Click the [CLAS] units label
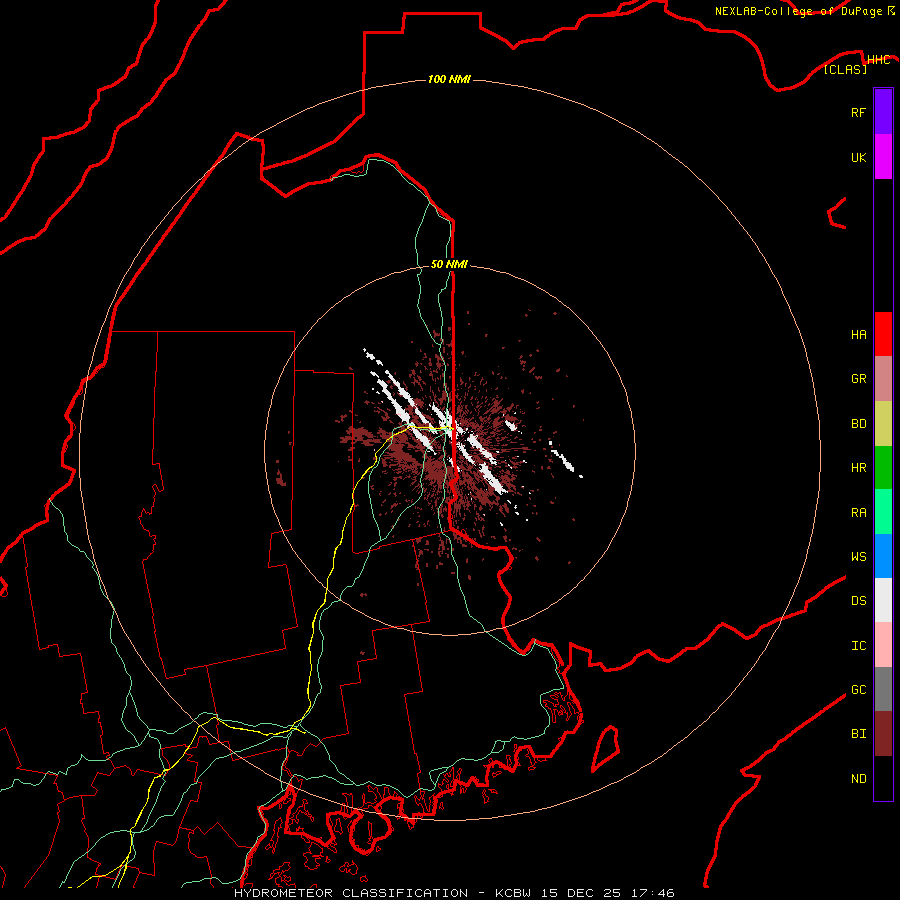 [x=845, y=70]
